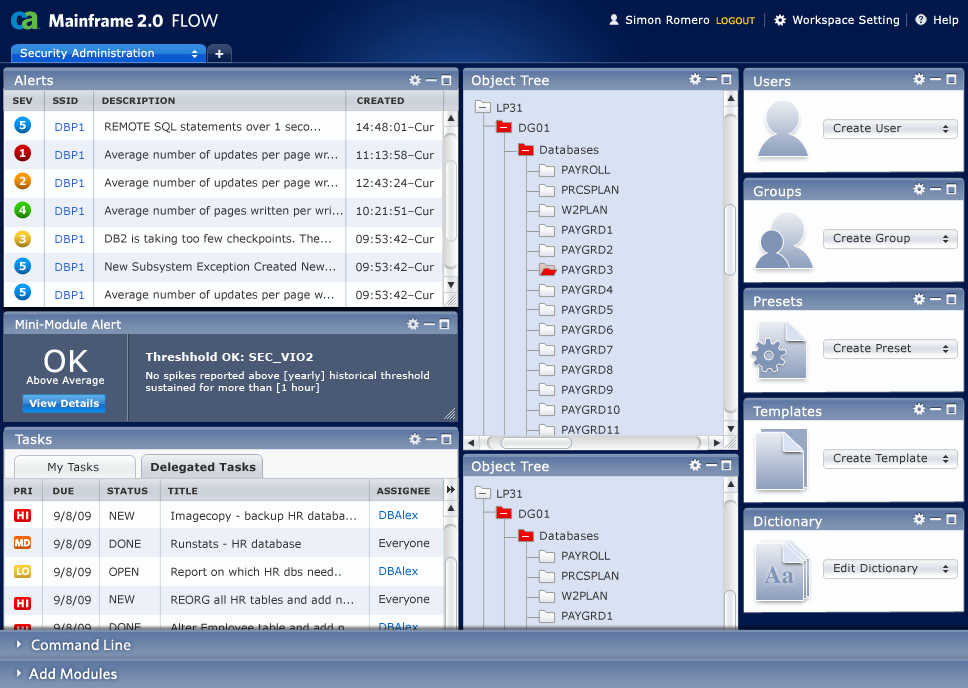Click the Groups two-person icon

tap(783, 240)
